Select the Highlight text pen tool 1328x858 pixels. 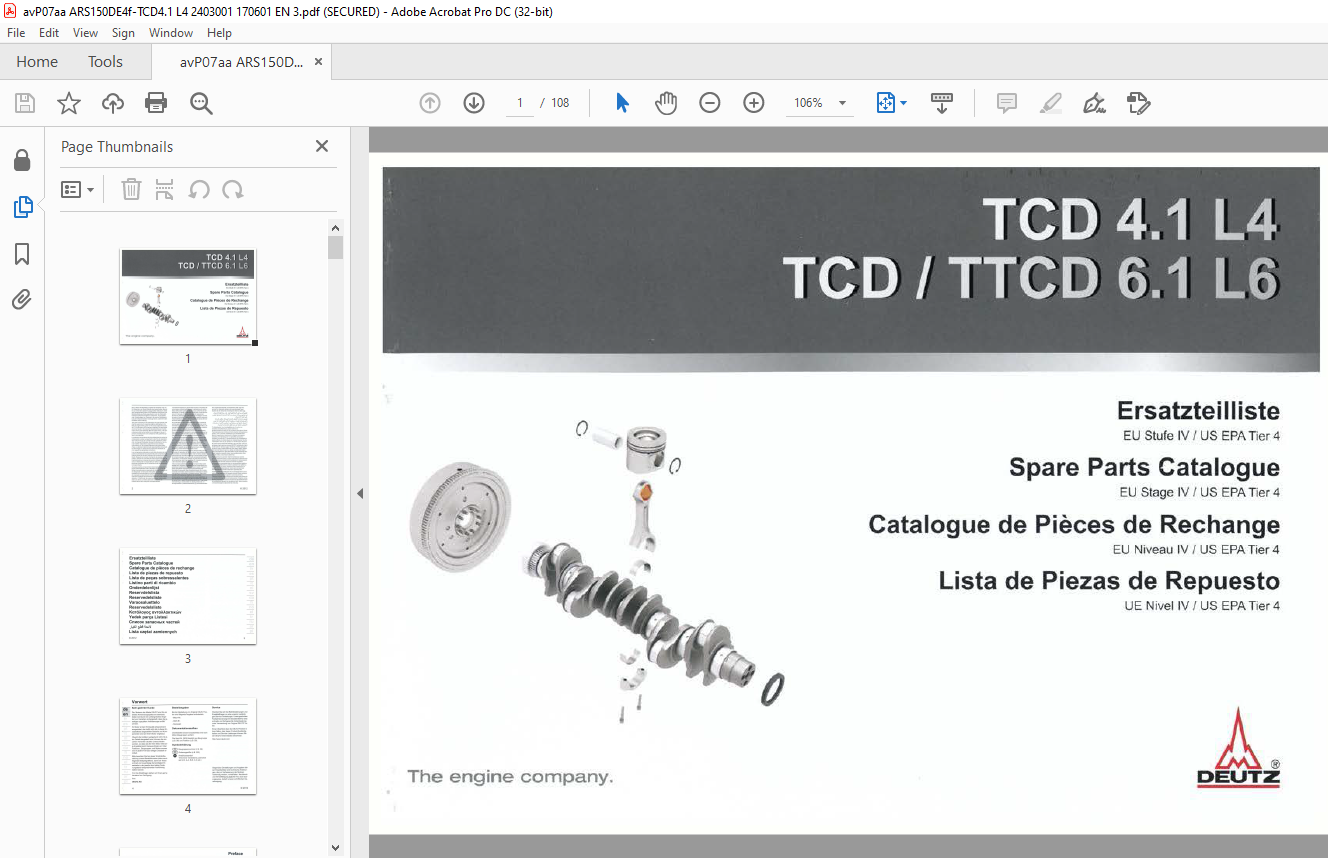coord(1051,103)
